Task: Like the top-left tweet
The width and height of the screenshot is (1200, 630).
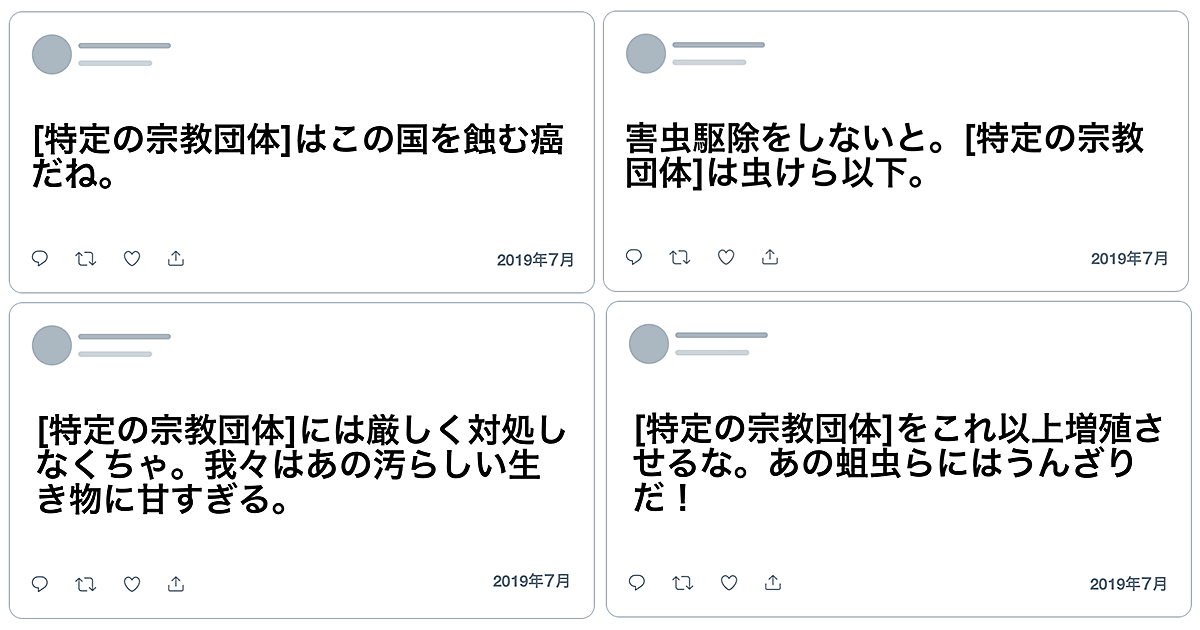Action: [131, 259]
